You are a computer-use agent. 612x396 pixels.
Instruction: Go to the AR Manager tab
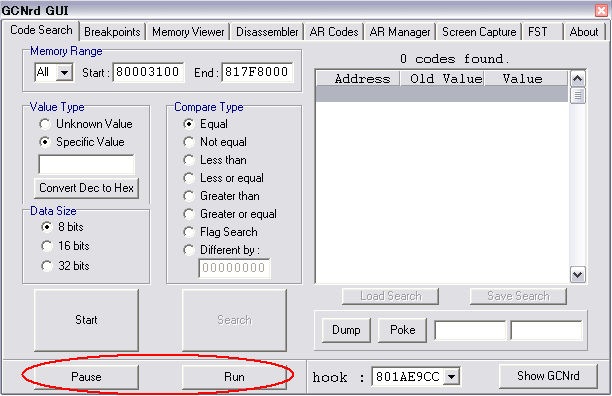click(x=400, y=32)
